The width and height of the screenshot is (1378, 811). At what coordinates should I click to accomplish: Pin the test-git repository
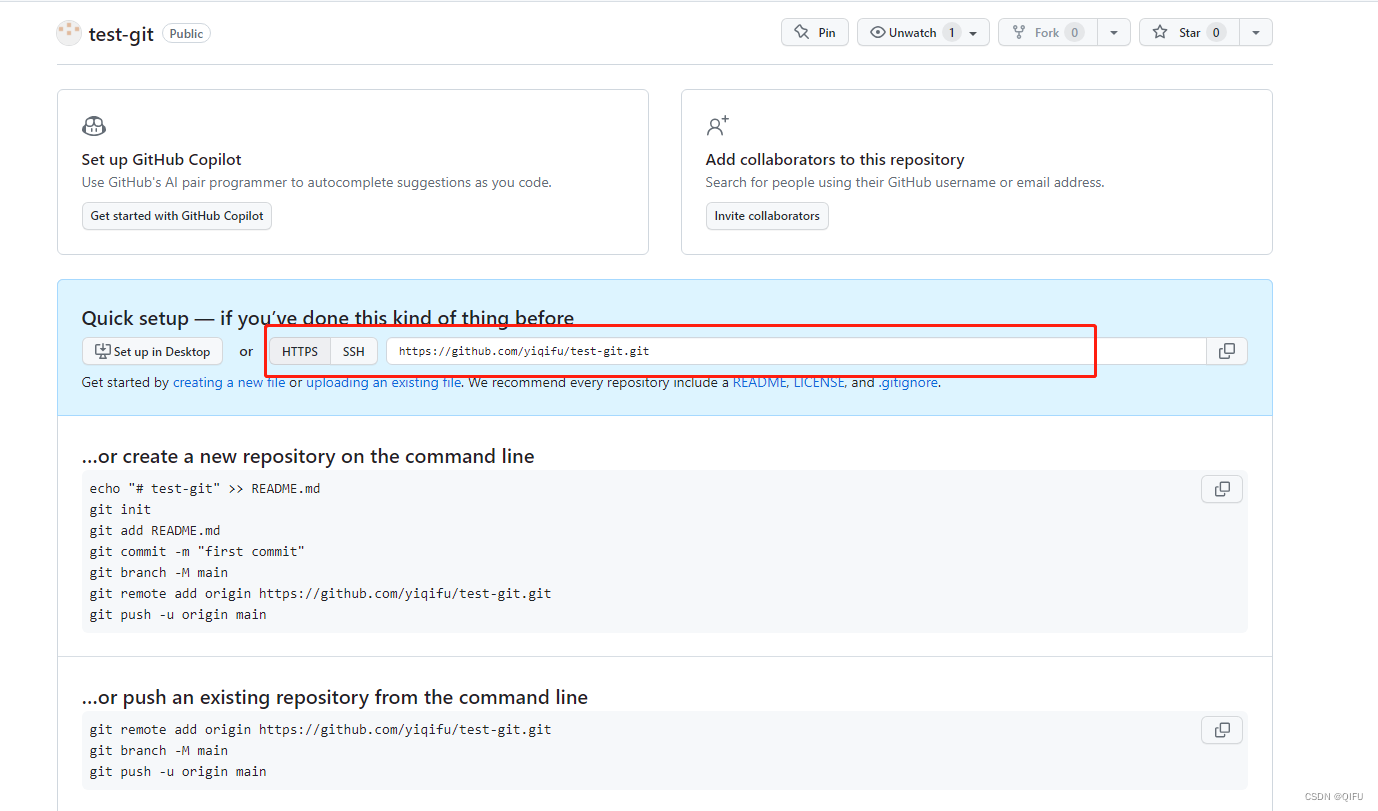click(815, 32)
